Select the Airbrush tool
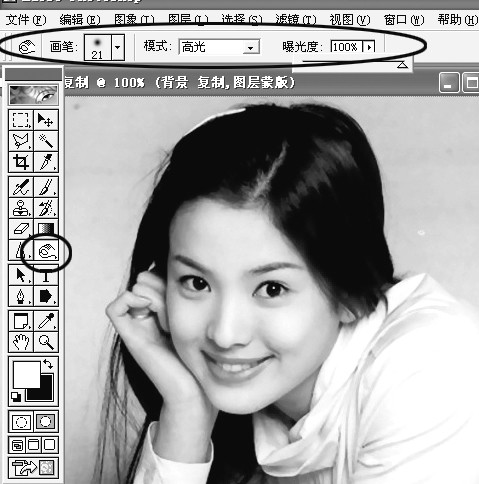Viewport: 479px width, 484px height. click(21, 187)
